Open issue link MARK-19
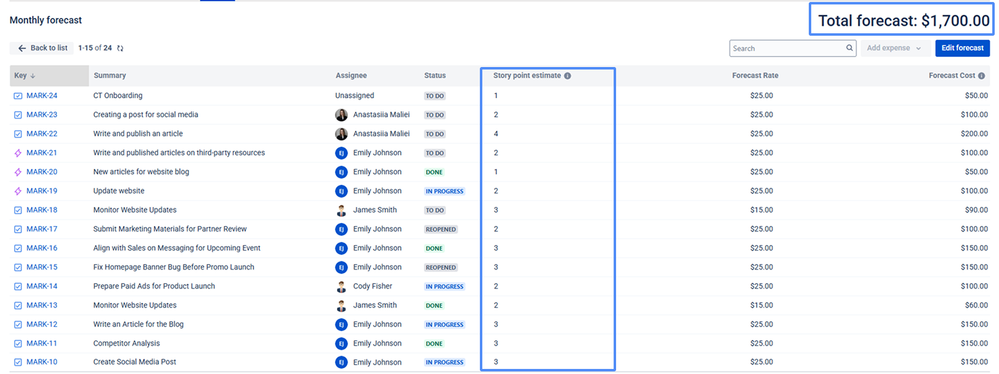Viewport: 999px width, 374px height. click(x=42, y=191)
